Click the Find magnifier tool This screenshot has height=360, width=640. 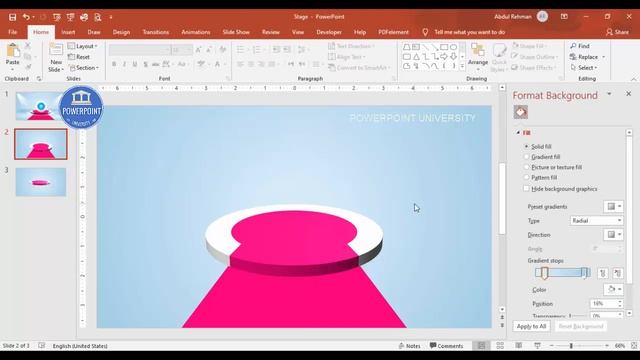580,46
